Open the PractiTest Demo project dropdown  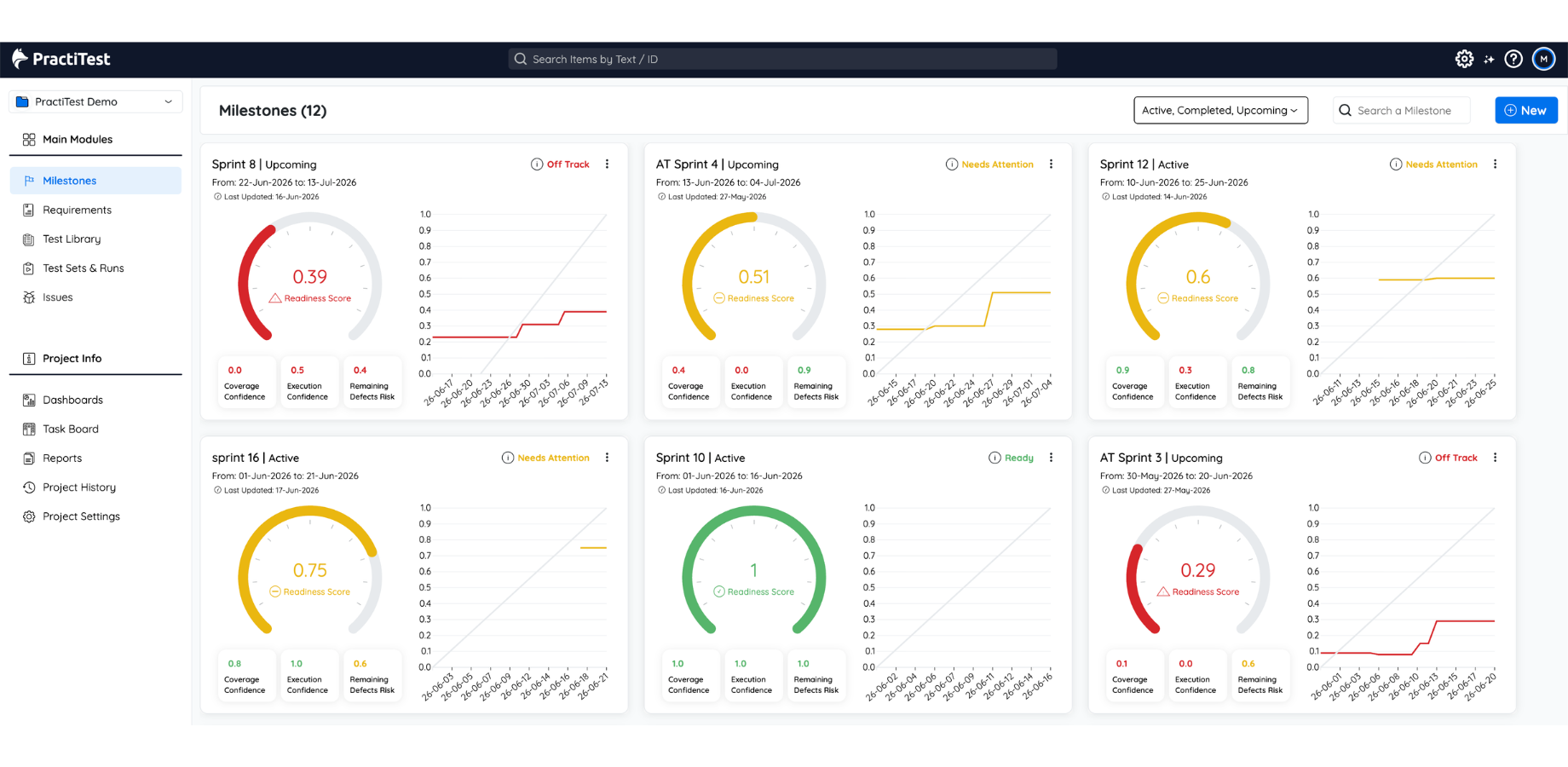[95, 101]
